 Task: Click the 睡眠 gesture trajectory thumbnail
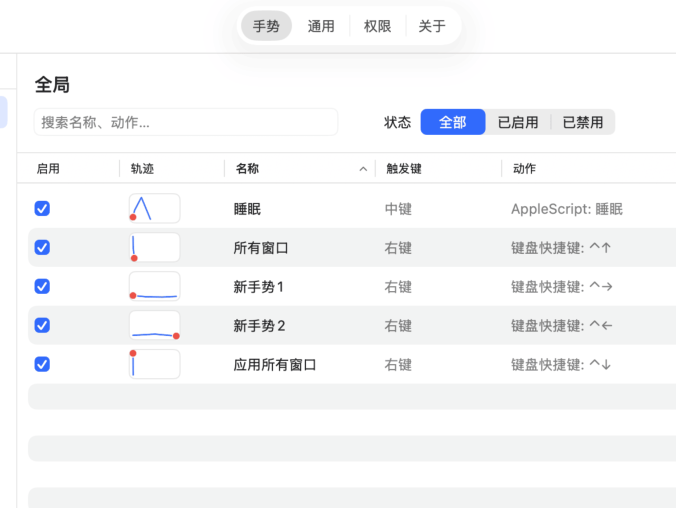coord(154,209)
